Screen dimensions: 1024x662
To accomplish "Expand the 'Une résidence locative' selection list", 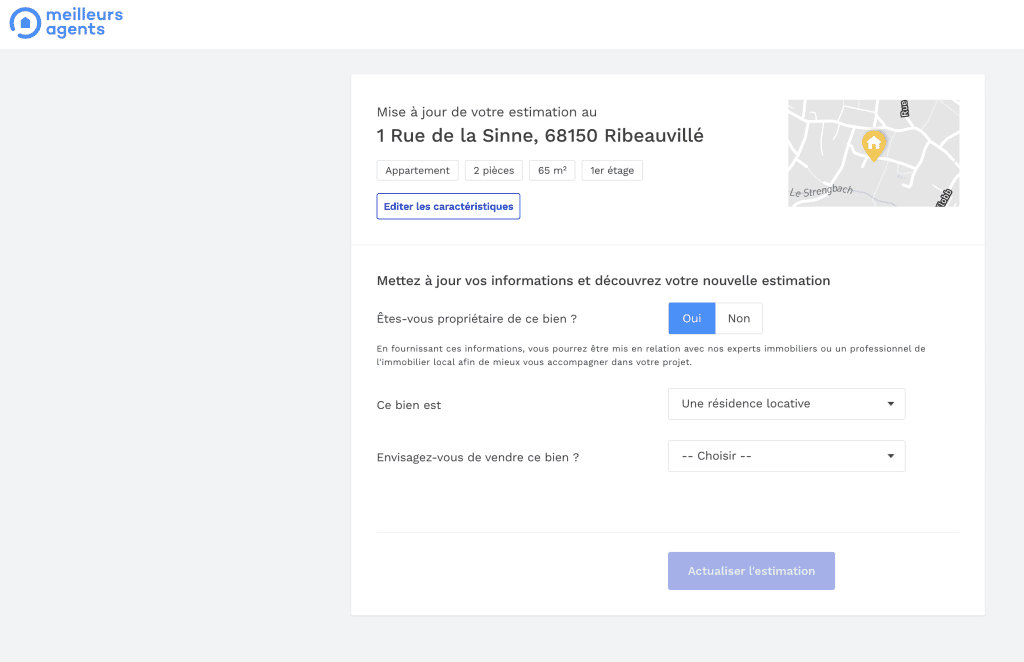I will (x=786, y=404).
